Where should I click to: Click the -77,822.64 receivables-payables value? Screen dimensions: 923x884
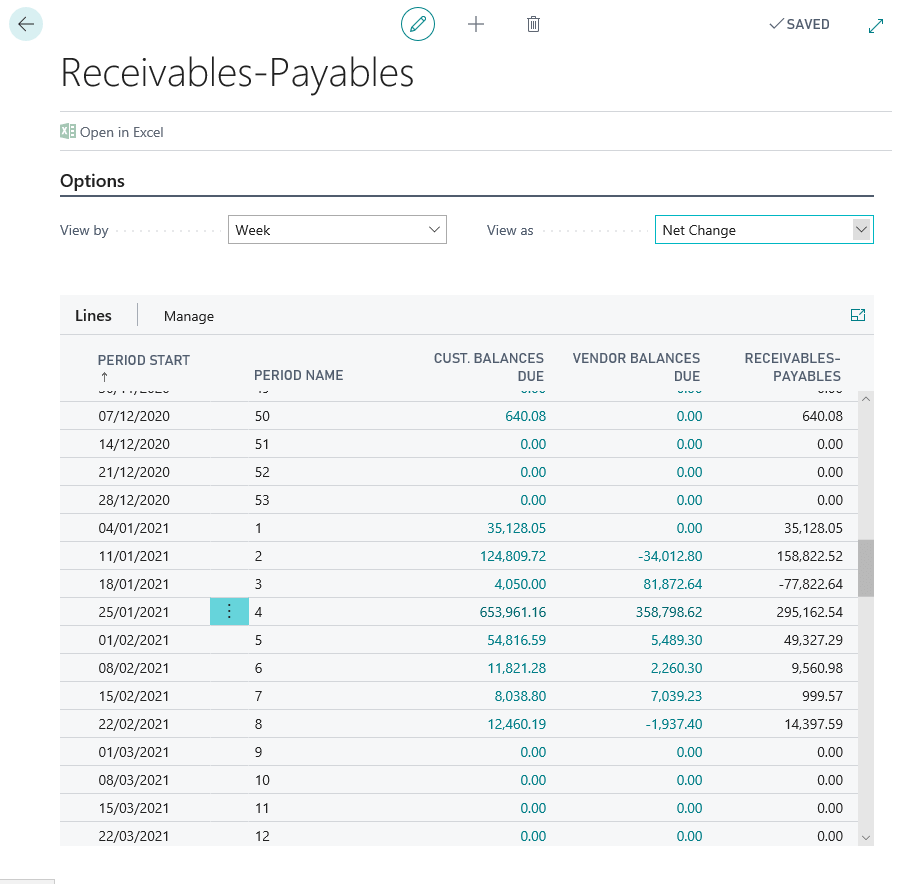point(811,584)
